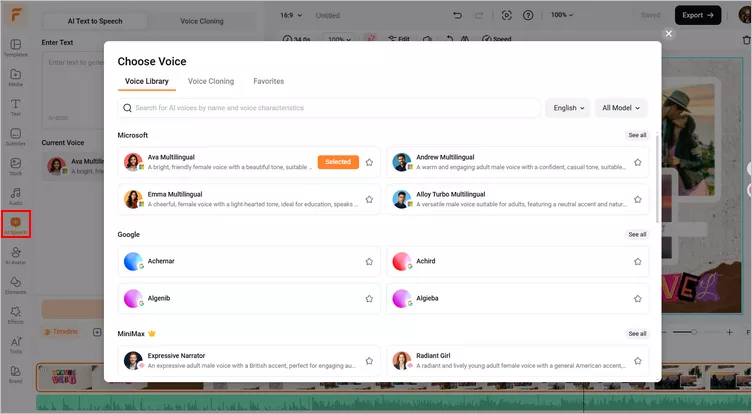Click the preview focus icon in top bar

(x=506, y=15)
